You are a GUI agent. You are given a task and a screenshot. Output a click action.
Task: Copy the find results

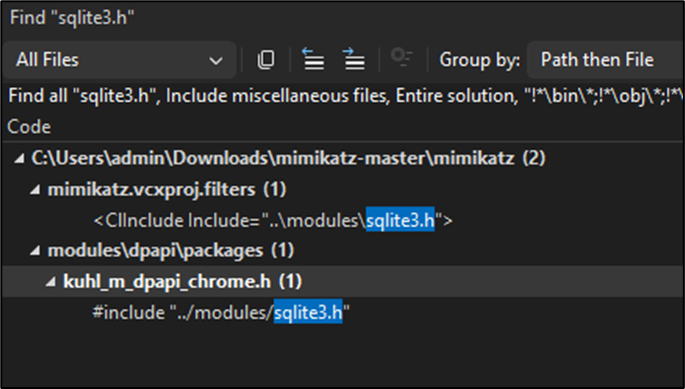tap(266, 59)
